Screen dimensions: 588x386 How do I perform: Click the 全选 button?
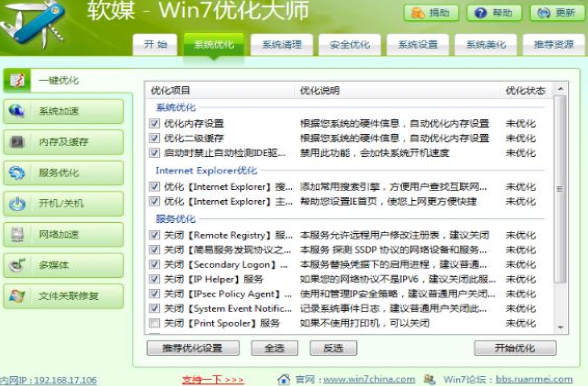tap(274, 348)
